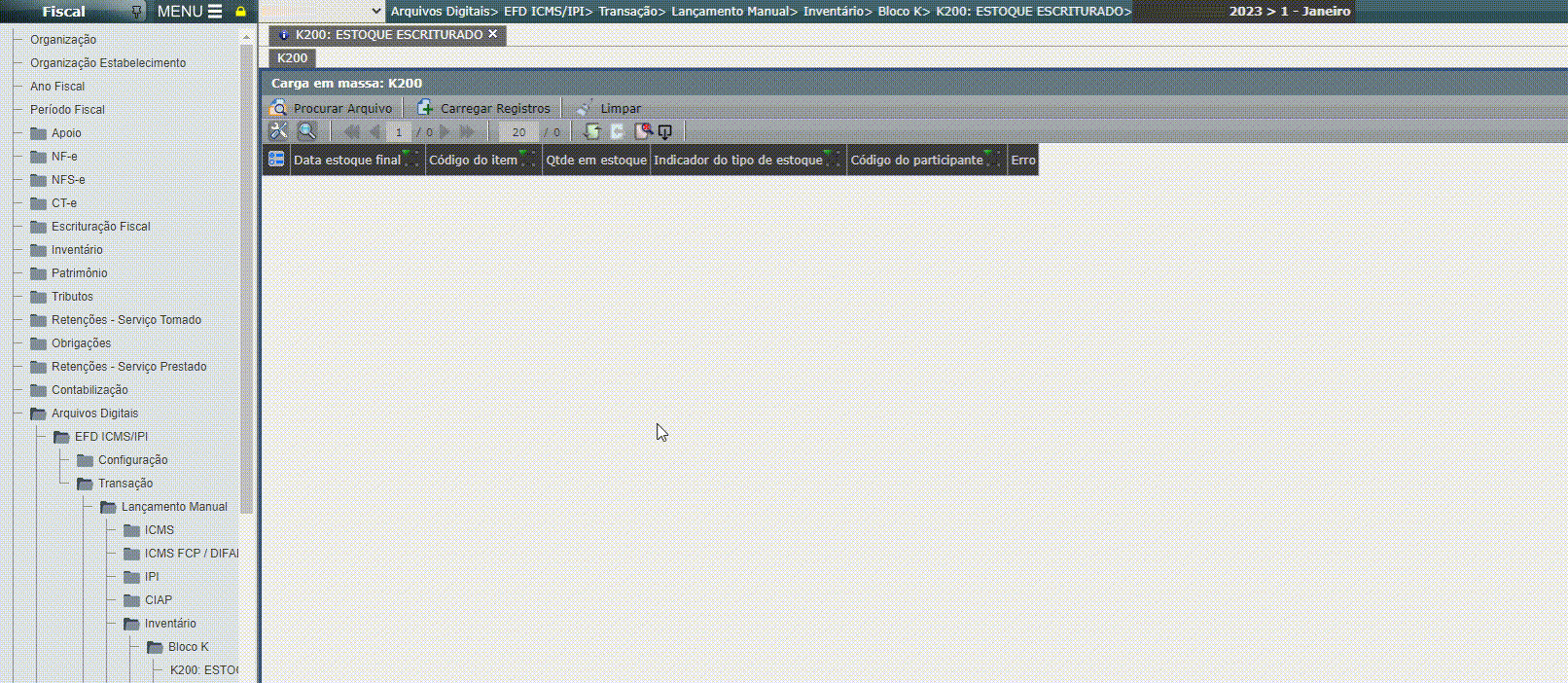Open the MENU hamburger menu

click(215, 12)
